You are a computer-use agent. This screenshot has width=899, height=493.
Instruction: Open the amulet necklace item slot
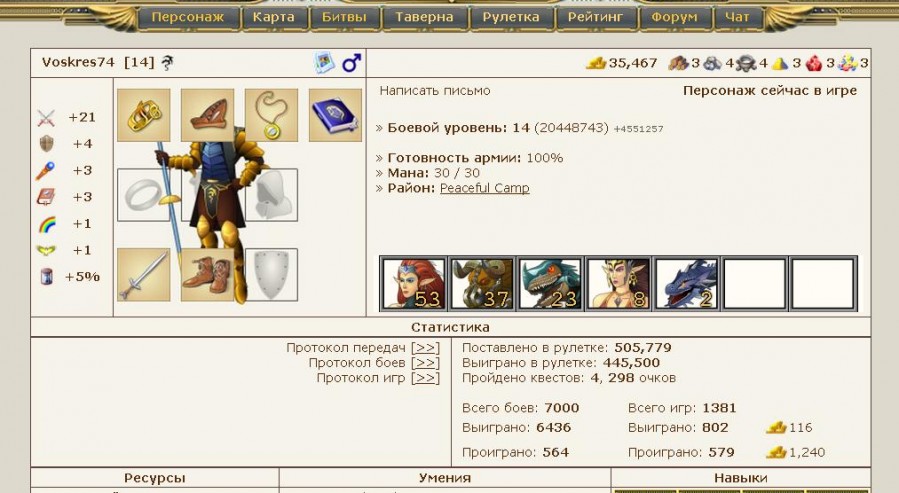pos(271,115)
